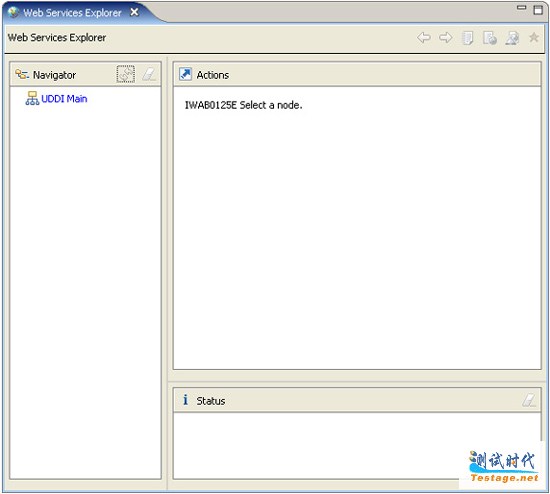Open the WSDL Page toolbar icon
The height and width of the screenshot is (494, 550).
click(512, 38)
